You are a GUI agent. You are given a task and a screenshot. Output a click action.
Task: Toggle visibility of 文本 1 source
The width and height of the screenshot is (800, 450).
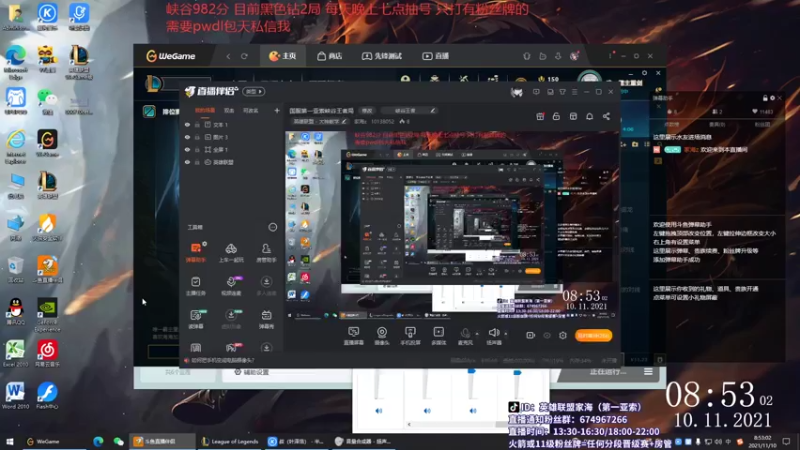coord(187,124)
